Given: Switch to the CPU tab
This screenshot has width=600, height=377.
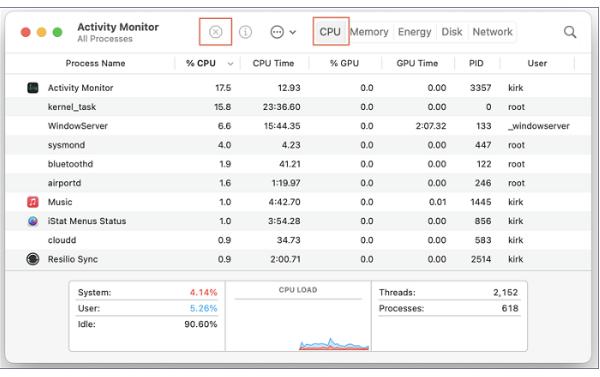Looking at the screenshot, I should (x=330, y=32).
